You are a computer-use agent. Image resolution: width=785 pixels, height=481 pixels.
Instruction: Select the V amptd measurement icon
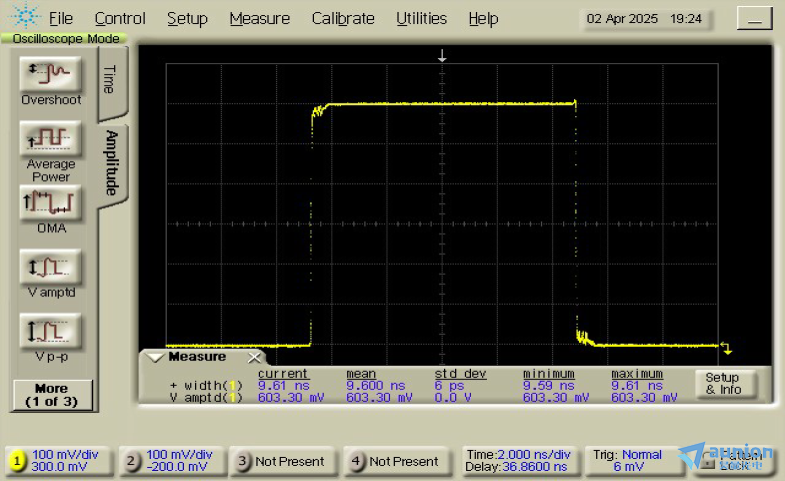click(51, 267)
